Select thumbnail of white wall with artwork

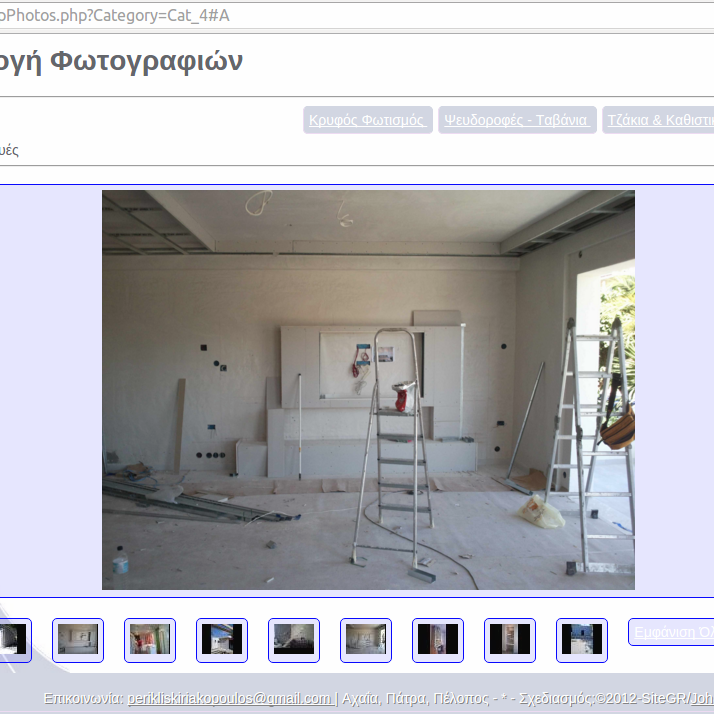coord(78,640)
